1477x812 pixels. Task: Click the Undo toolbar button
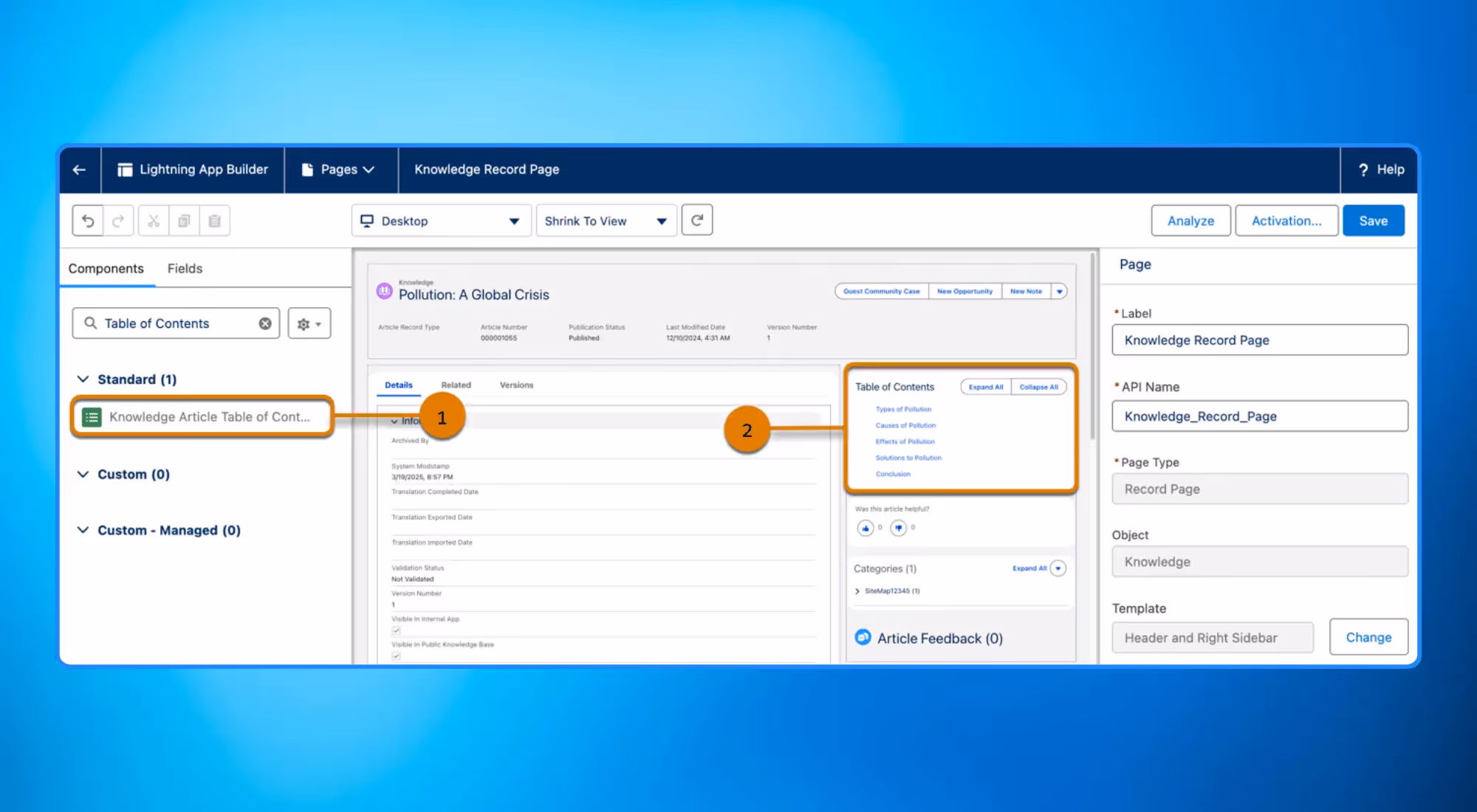[88, 221]
